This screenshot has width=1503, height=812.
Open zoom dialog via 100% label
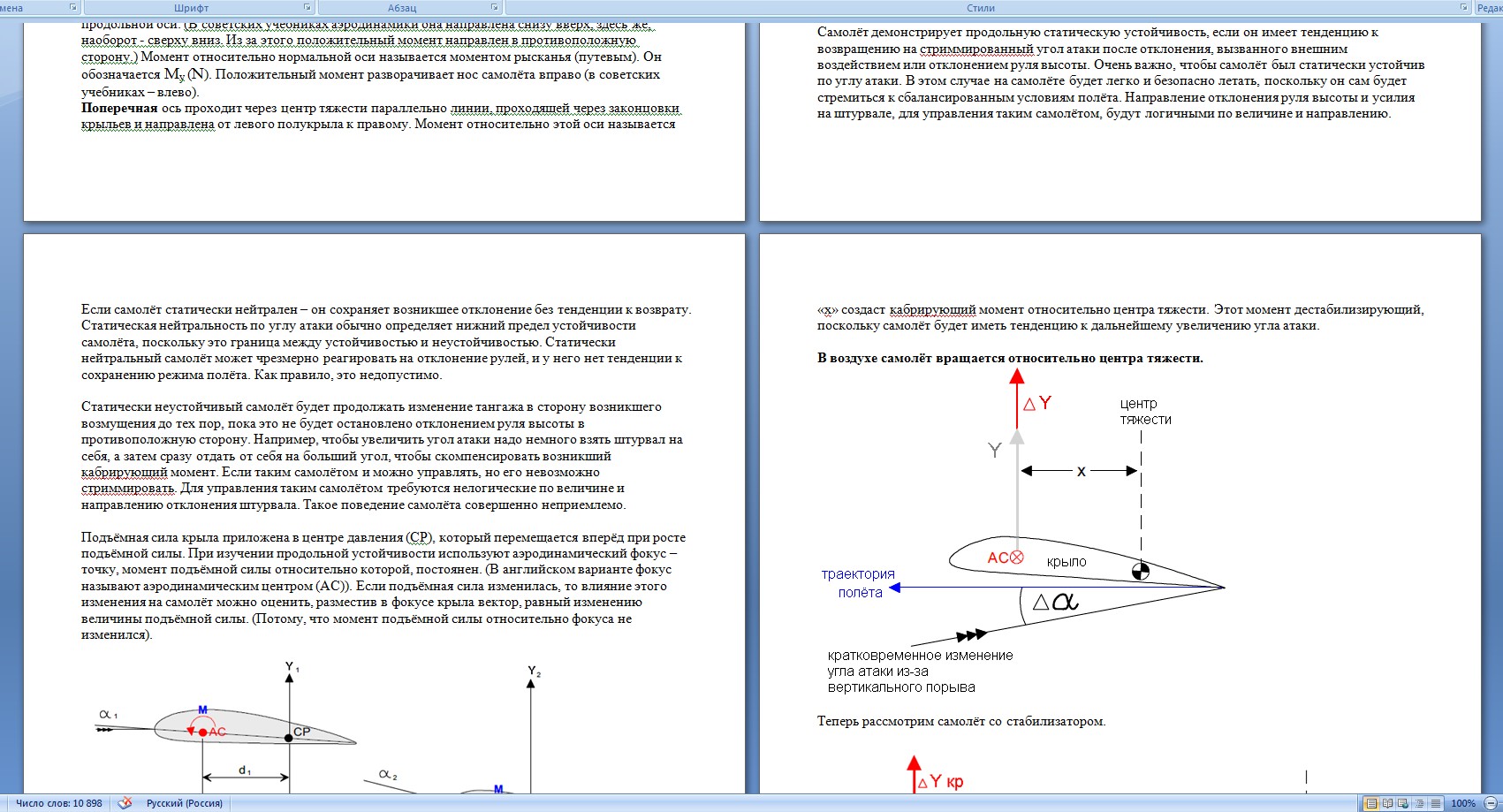tap(1463, 803)
